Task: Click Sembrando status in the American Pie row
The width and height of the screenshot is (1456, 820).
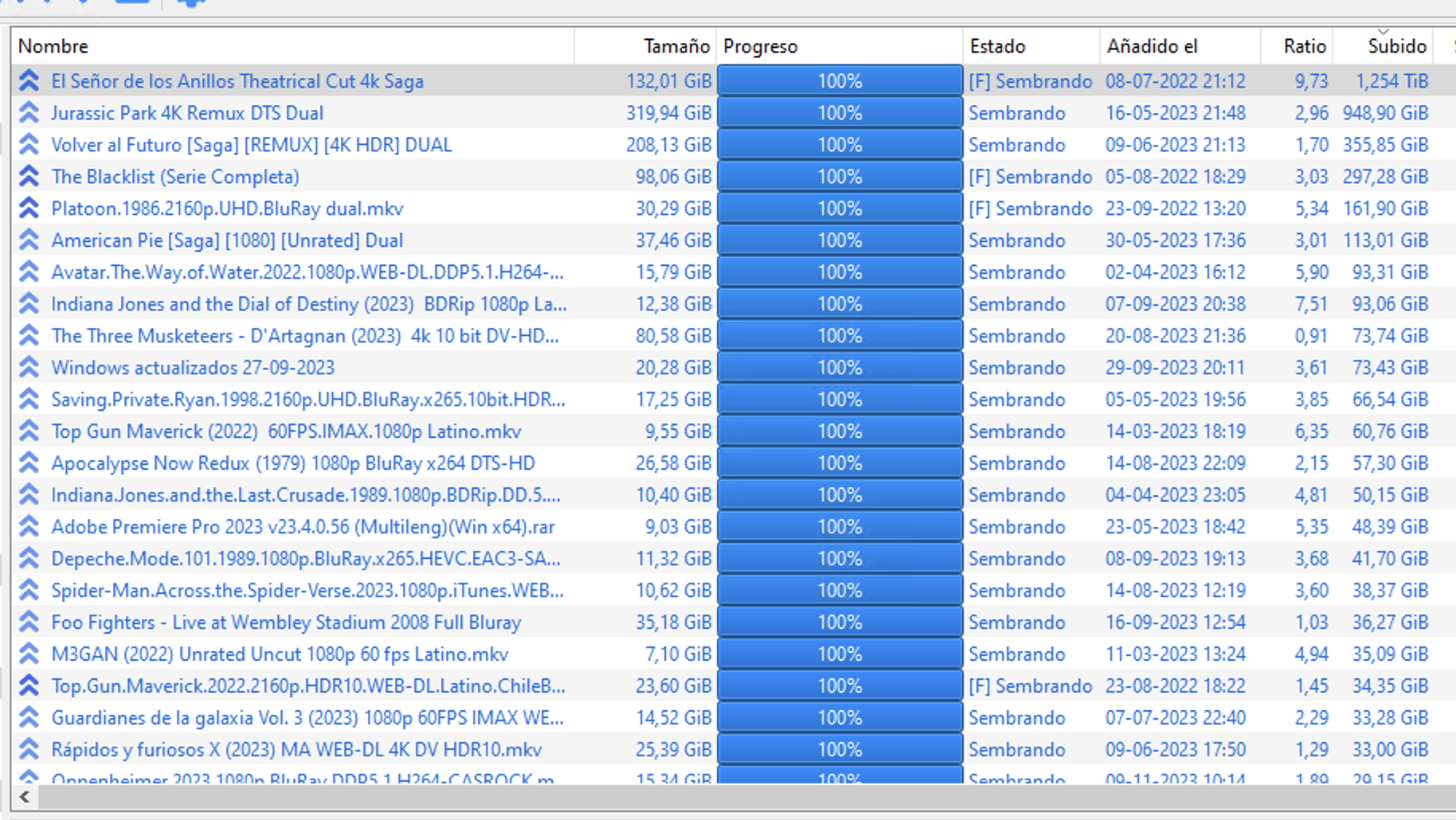Action: (x=1017, y=240)
